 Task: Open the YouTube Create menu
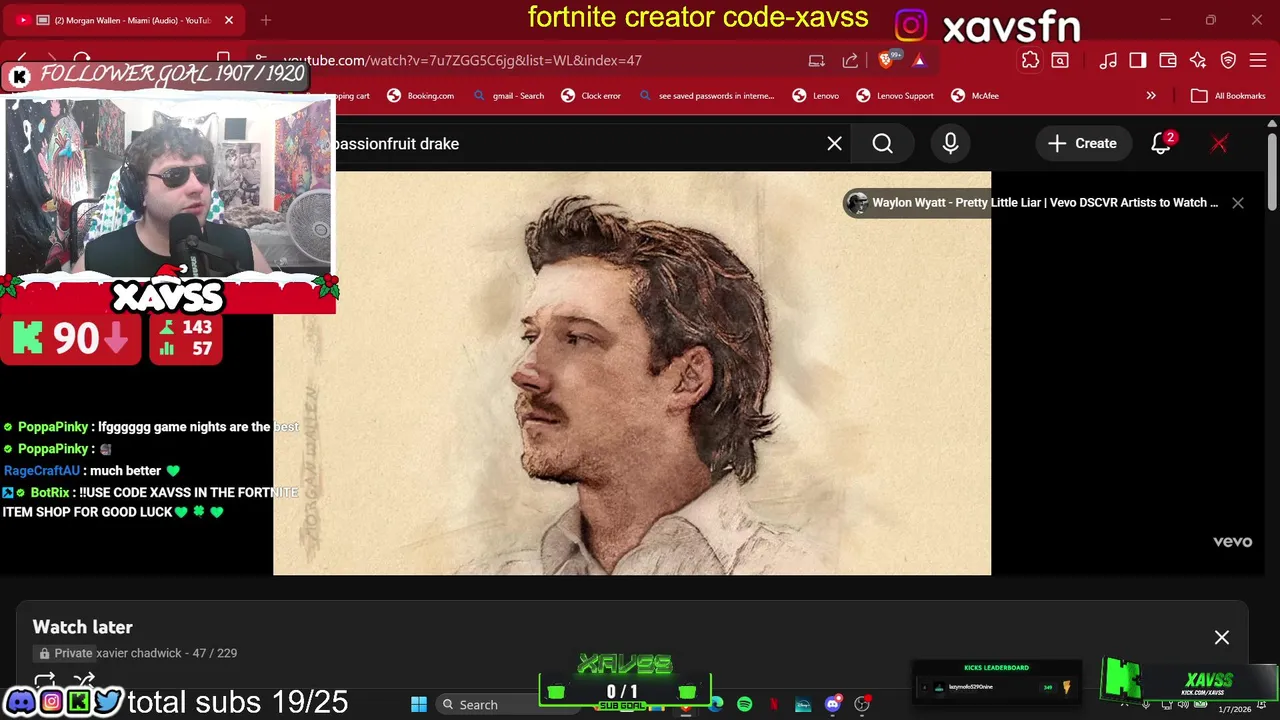pos(1082,144)
